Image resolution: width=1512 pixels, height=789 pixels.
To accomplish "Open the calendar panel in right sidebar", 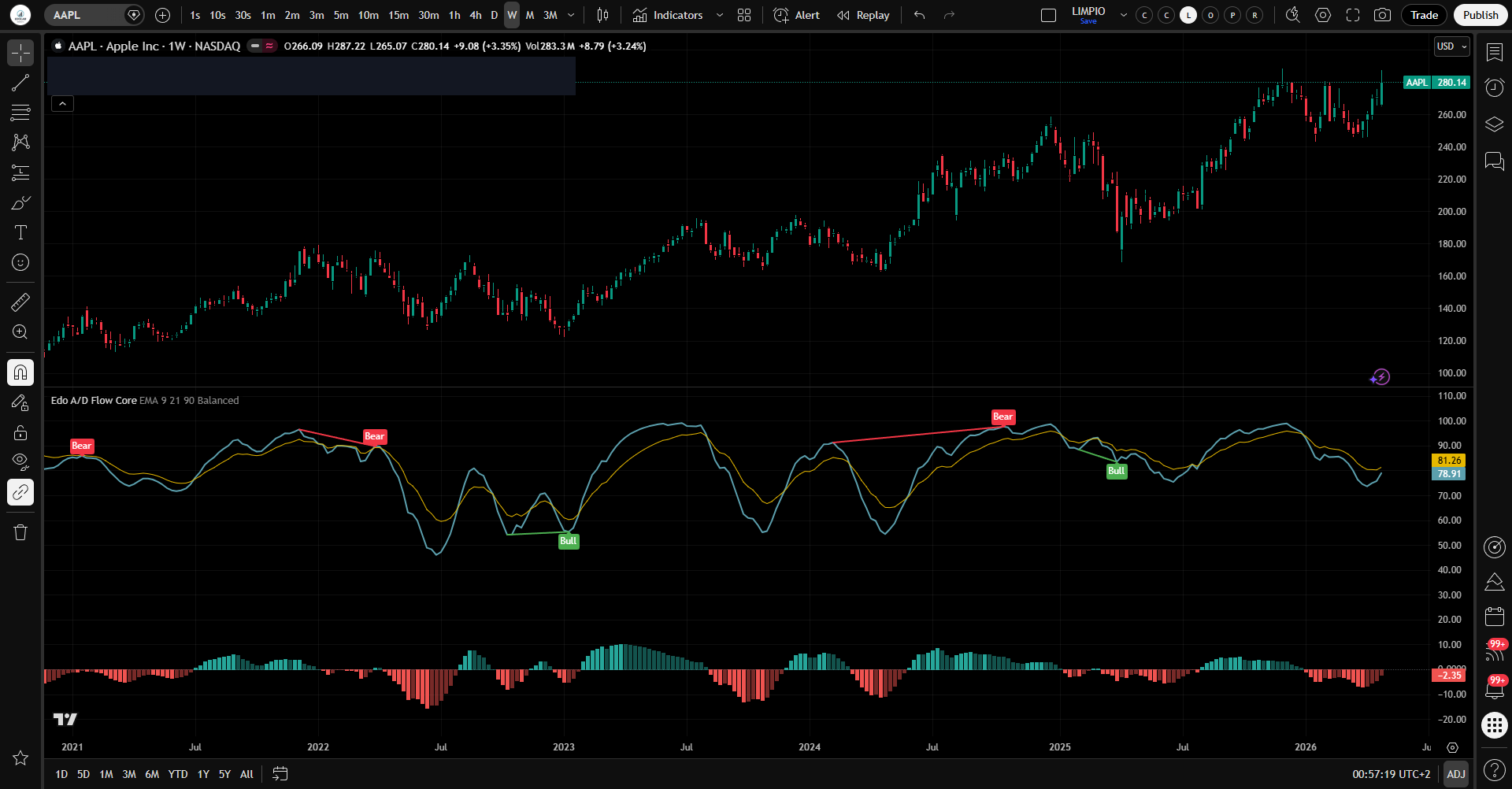I will pyautogui.click(x=1494, y=616).
